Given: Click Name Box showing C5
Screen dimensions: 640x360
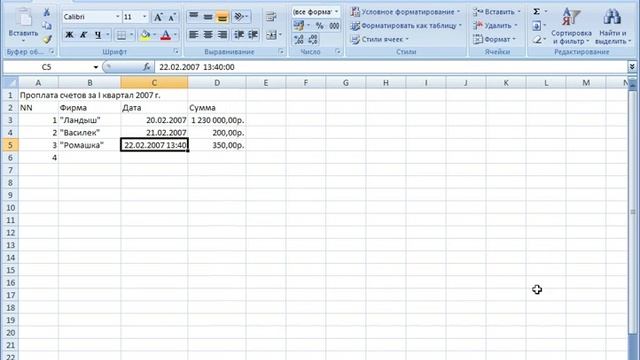Looking at the screenshot, I should tap(47, 67).
